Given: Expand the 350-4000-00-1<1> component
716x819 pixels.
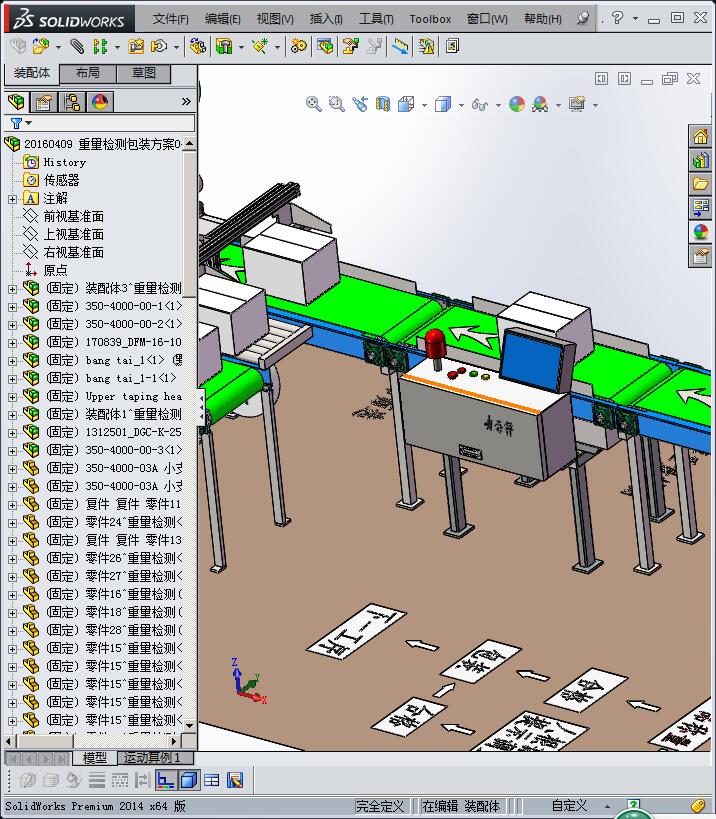Looking at the screenshot, I should click(x=13, y=307).
